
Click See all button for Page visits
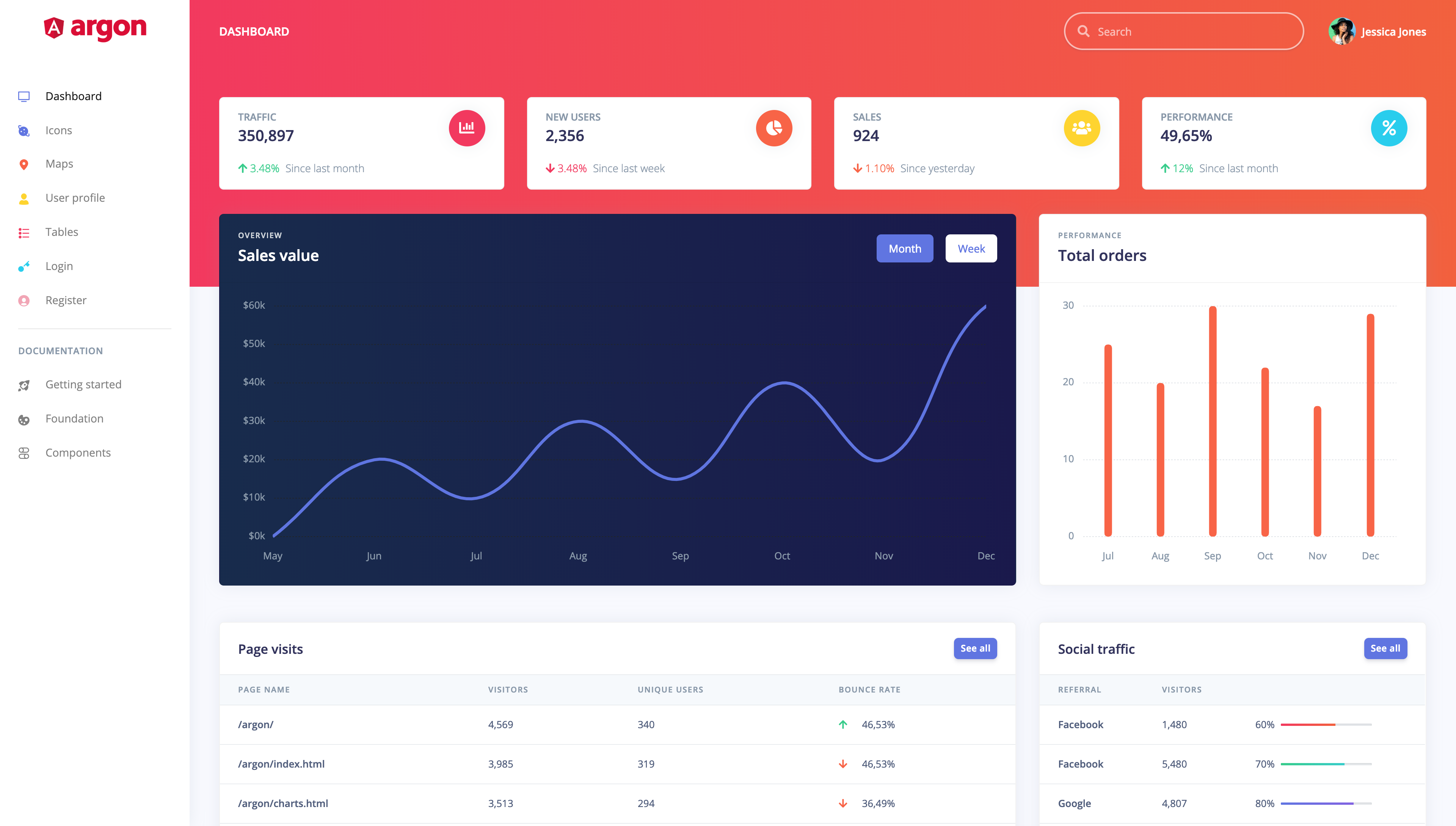pyautogui.click(x=974, y=648)
